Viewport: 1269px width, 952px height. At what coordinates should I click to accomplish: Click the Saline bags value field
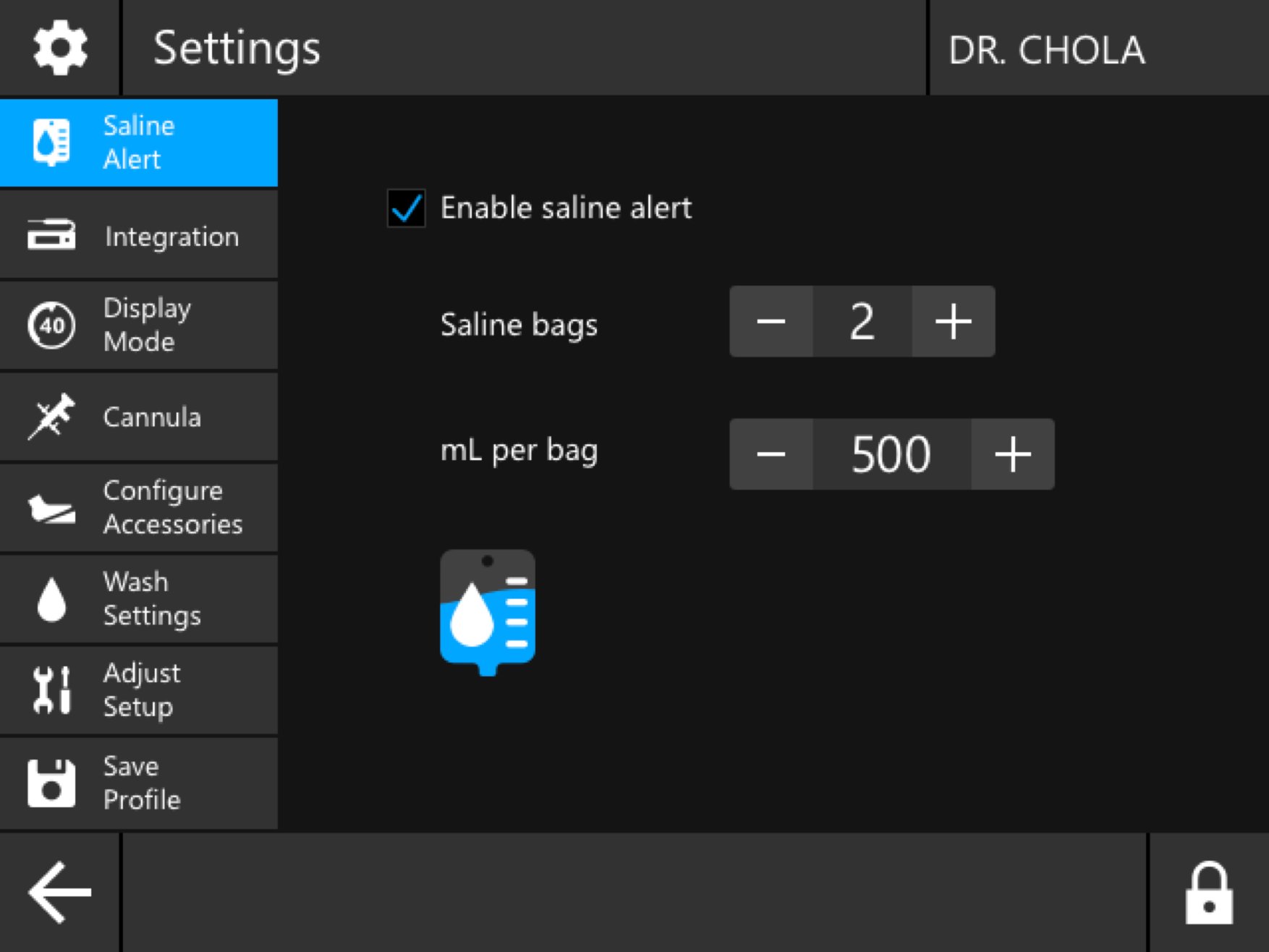point(862,321)
